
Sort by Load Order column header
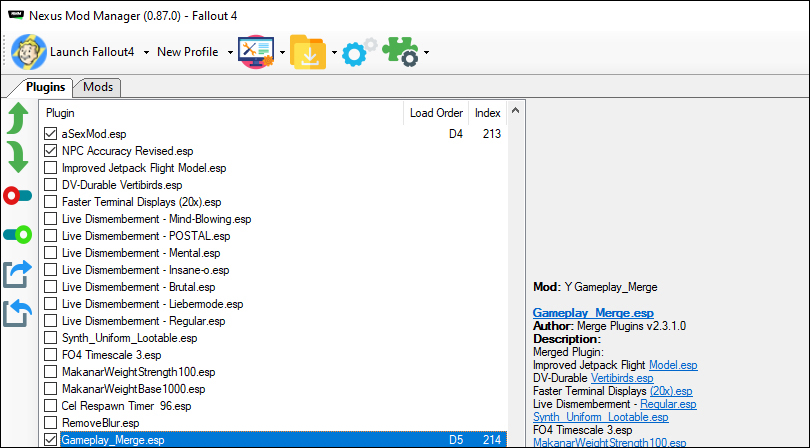tap(436, 113)
